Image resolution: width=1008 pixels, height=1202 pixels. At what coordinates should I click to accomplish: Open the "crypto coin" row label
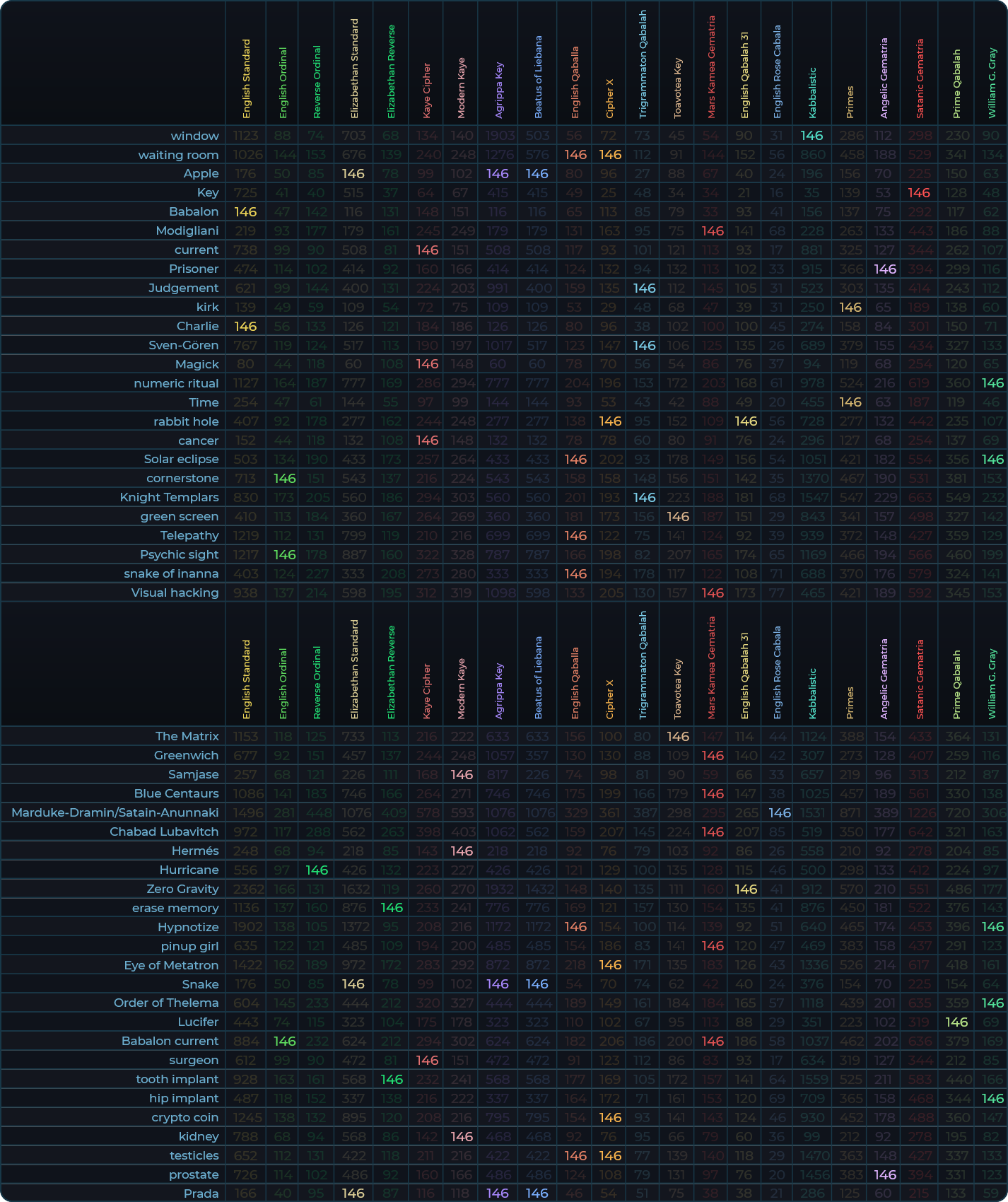pyautogui.click(x=184, y=1118)
